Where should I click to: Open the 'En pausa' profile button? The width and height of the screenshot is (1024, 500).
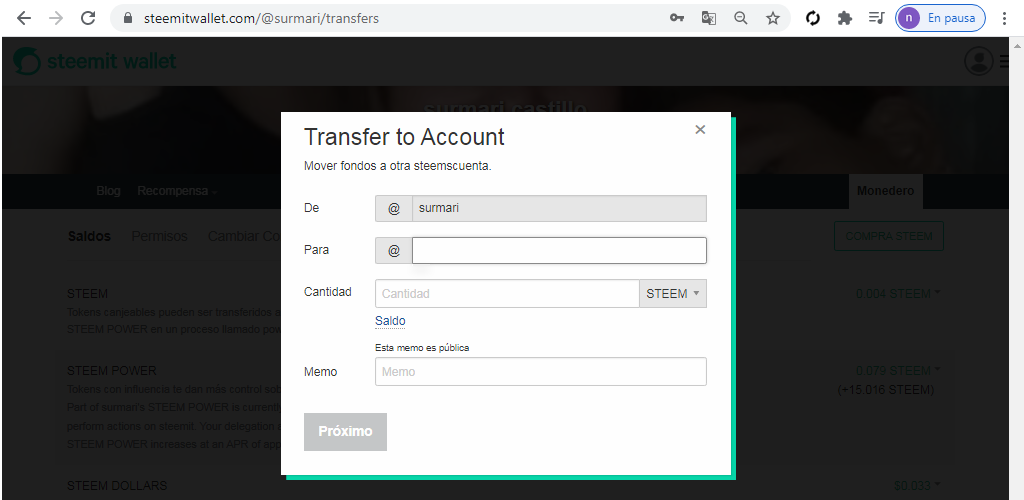940,18
